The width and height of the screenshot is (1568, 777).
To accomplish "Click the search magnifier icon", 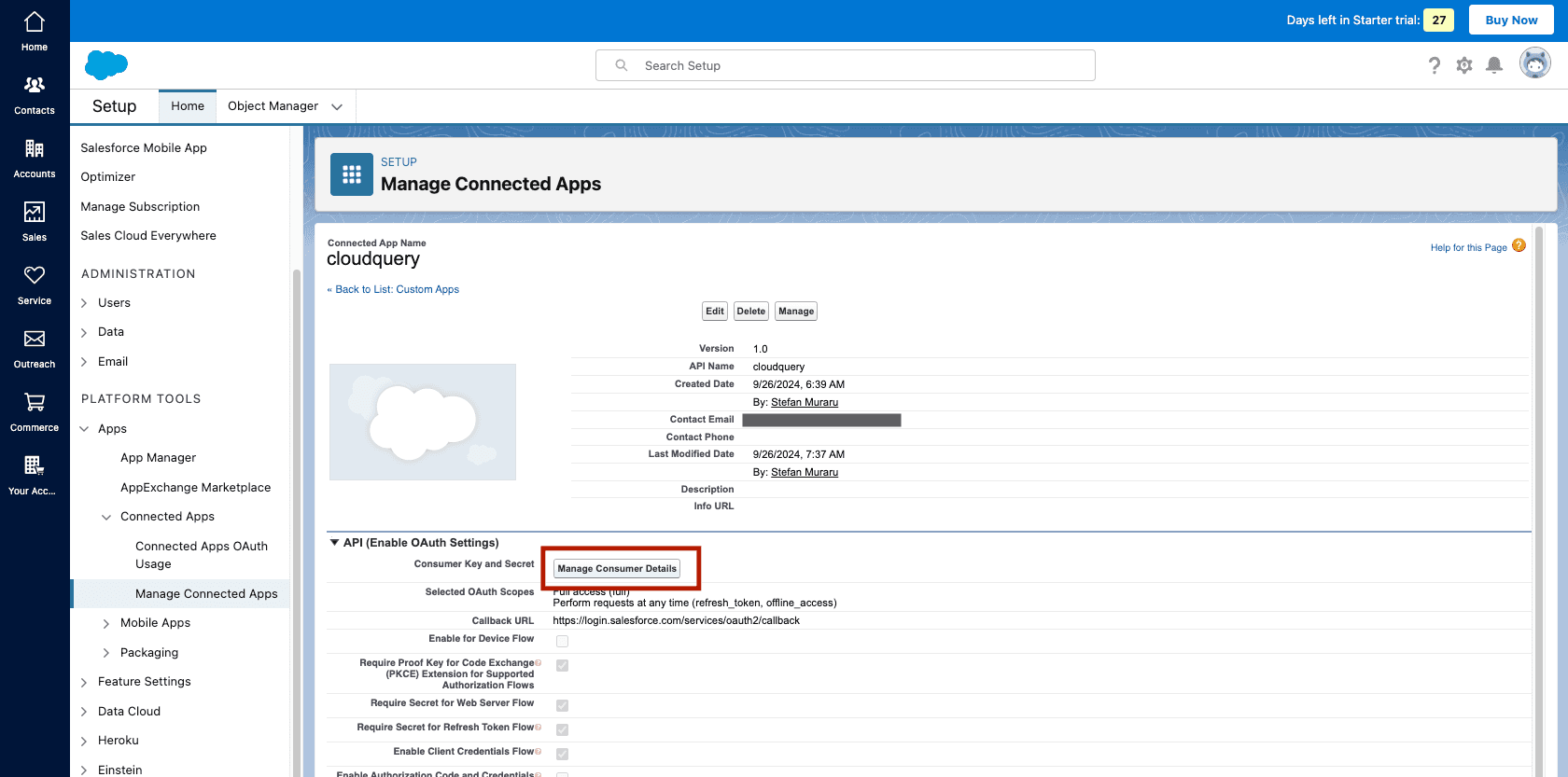I will pos(622,65).
